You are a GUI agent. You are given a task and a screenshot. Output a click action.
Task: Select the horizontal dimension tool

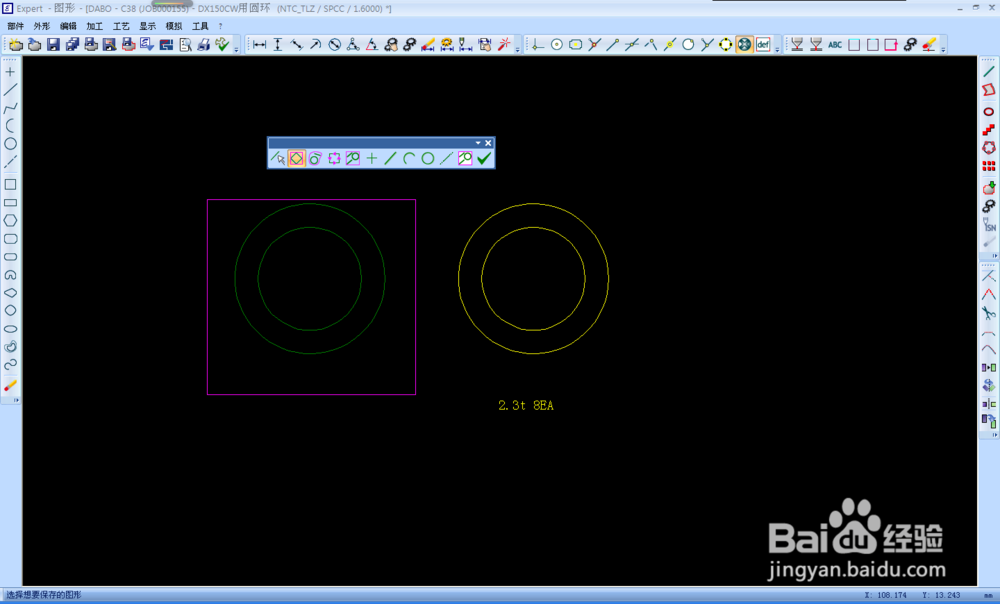(x=260, y=45)
